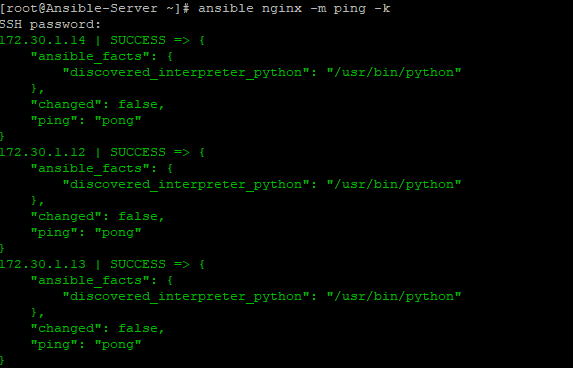
Task: Click SUCCESS on the 172.30.1.13 line
Action: (x=138, y=264)
